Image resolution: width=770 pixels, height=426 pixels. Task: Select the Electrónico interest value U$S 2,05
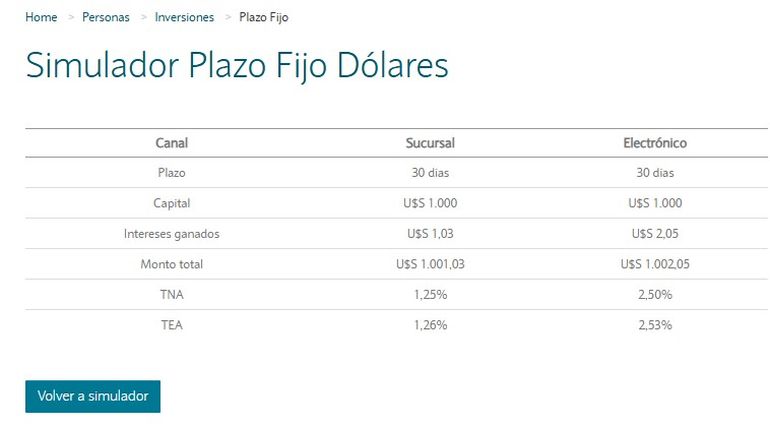click(x=655, y=234)
